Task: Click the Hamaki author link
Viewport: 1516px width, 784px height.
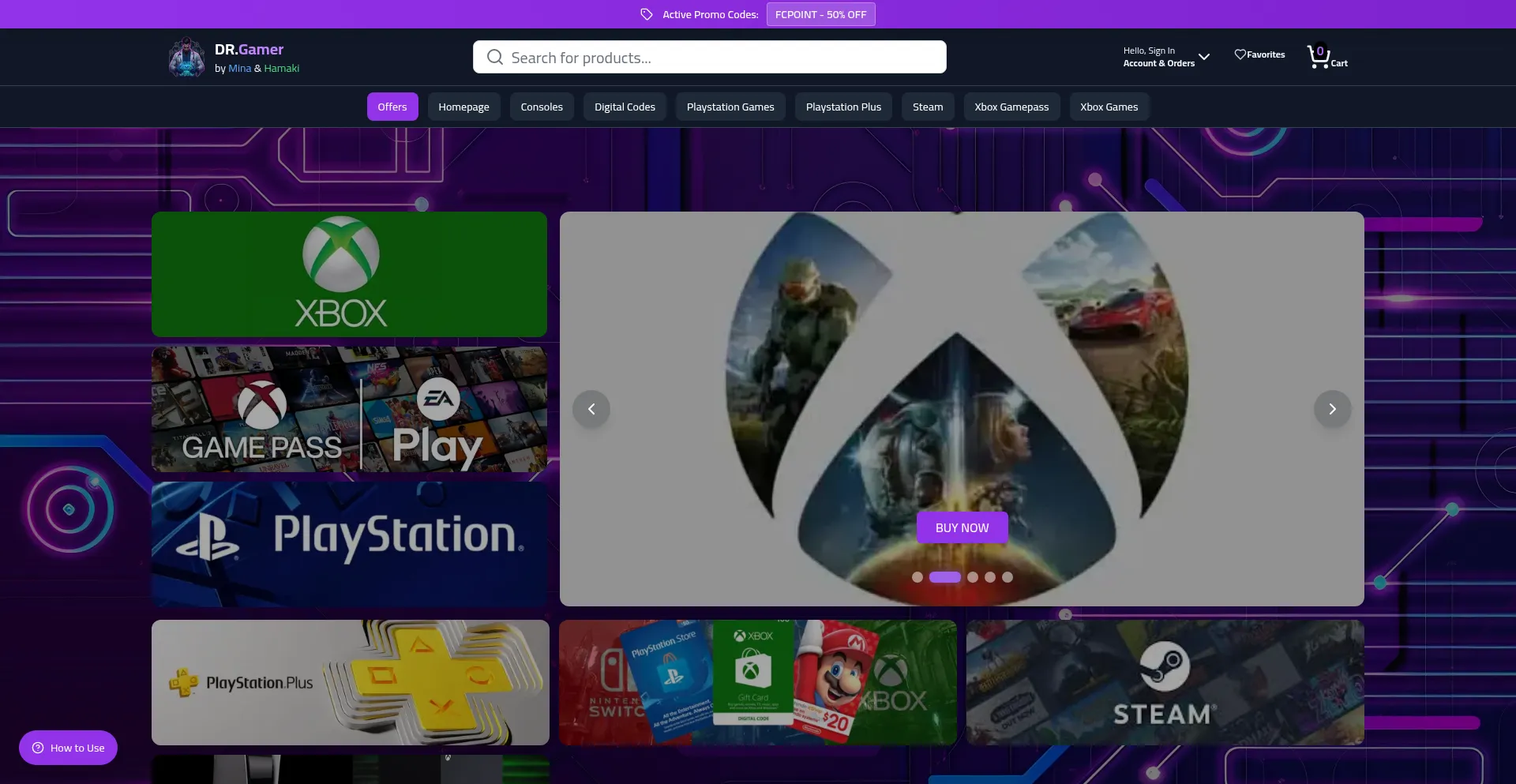Action: click(x=282, y=69)
